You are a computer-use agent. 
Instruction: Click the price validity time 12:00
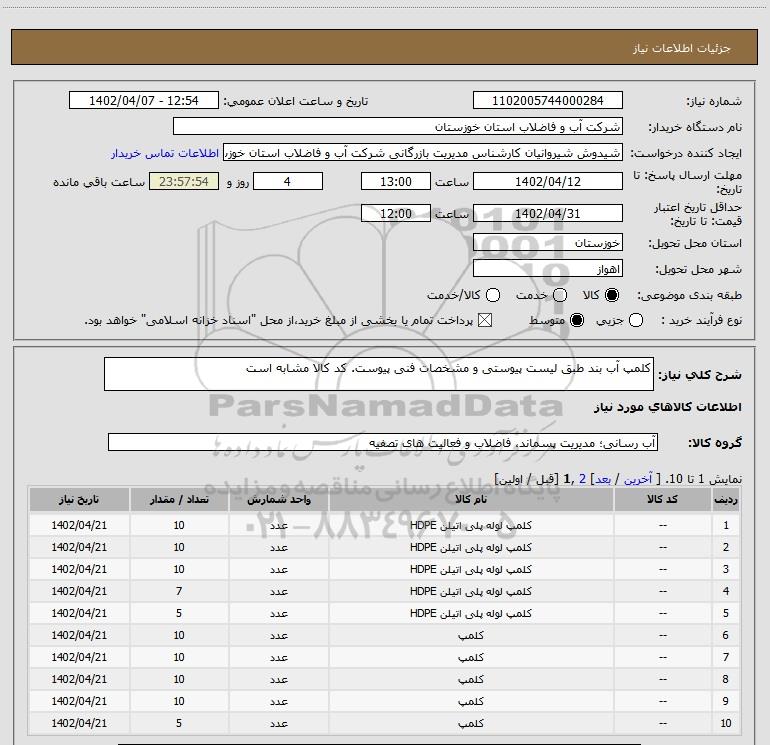point(396,213)
